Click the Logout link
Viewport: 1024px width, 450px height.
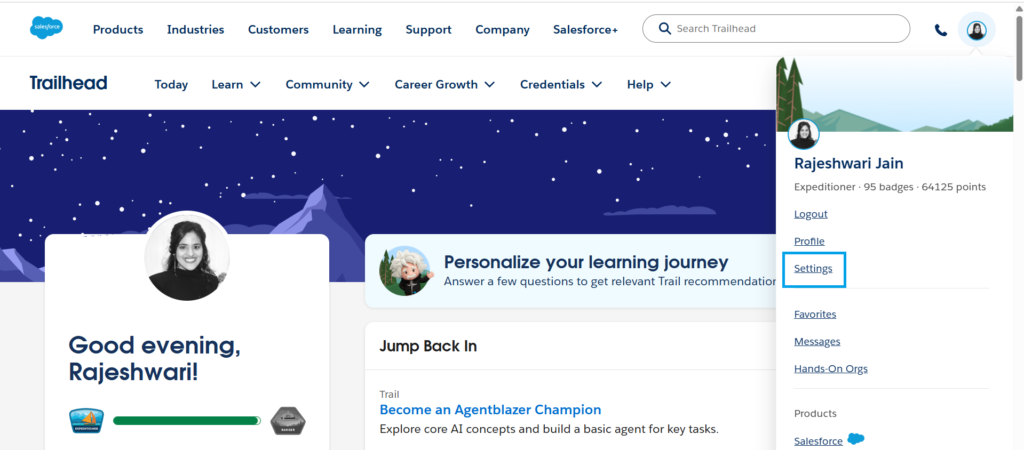point(811,214)
